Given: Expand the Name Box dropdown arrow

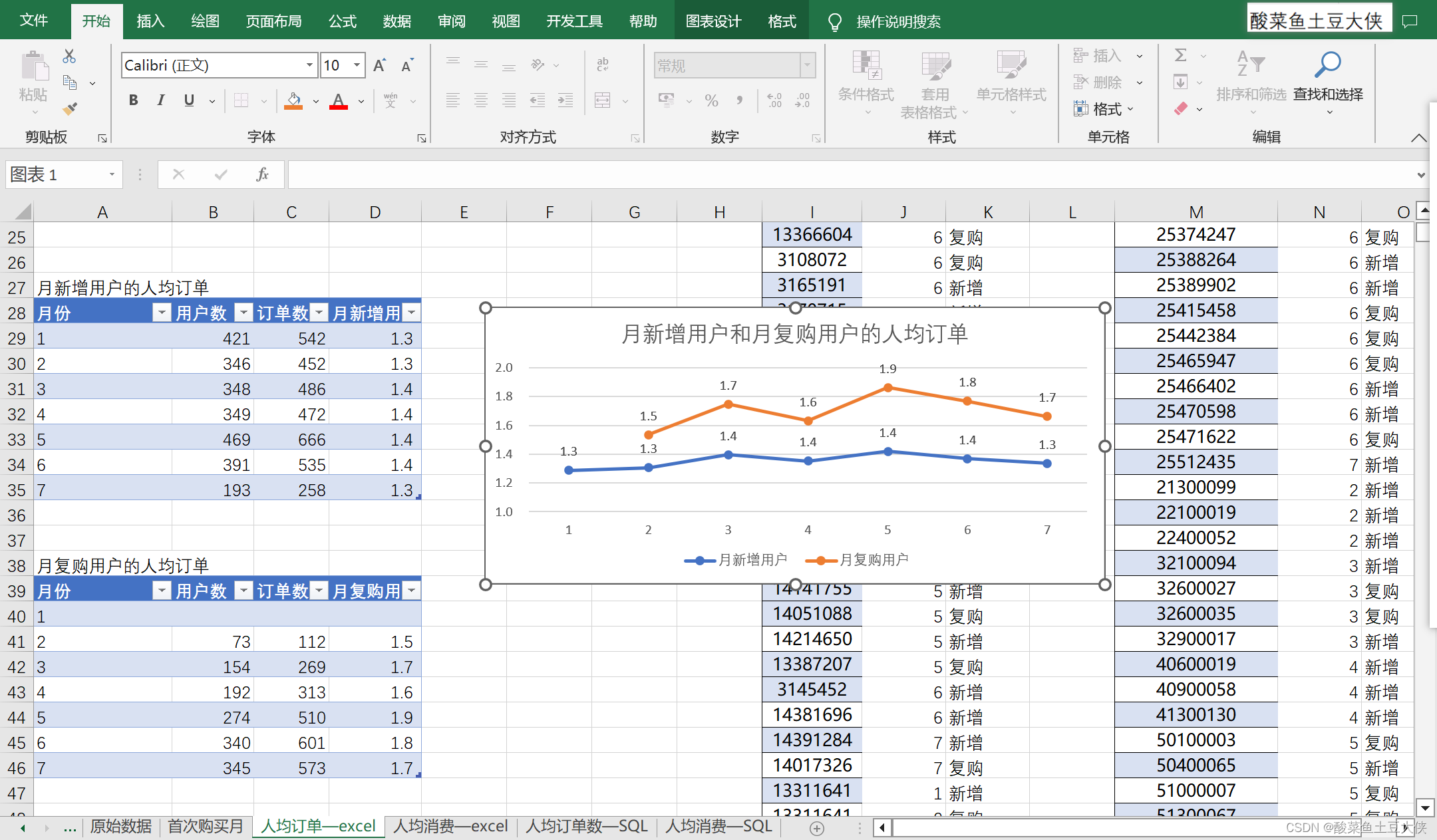Looking at the screenshot, I should pyautogui.click(x=112, y=174).
